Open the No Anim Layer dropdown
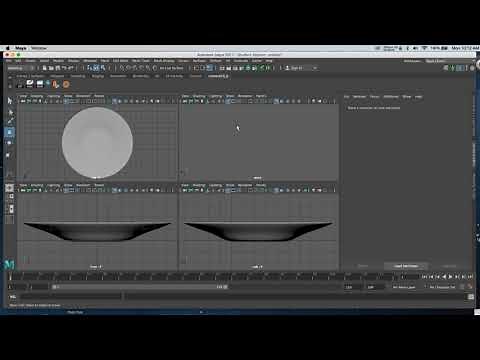This screenshot has height=360, width=480. click(x=404, y=287)
